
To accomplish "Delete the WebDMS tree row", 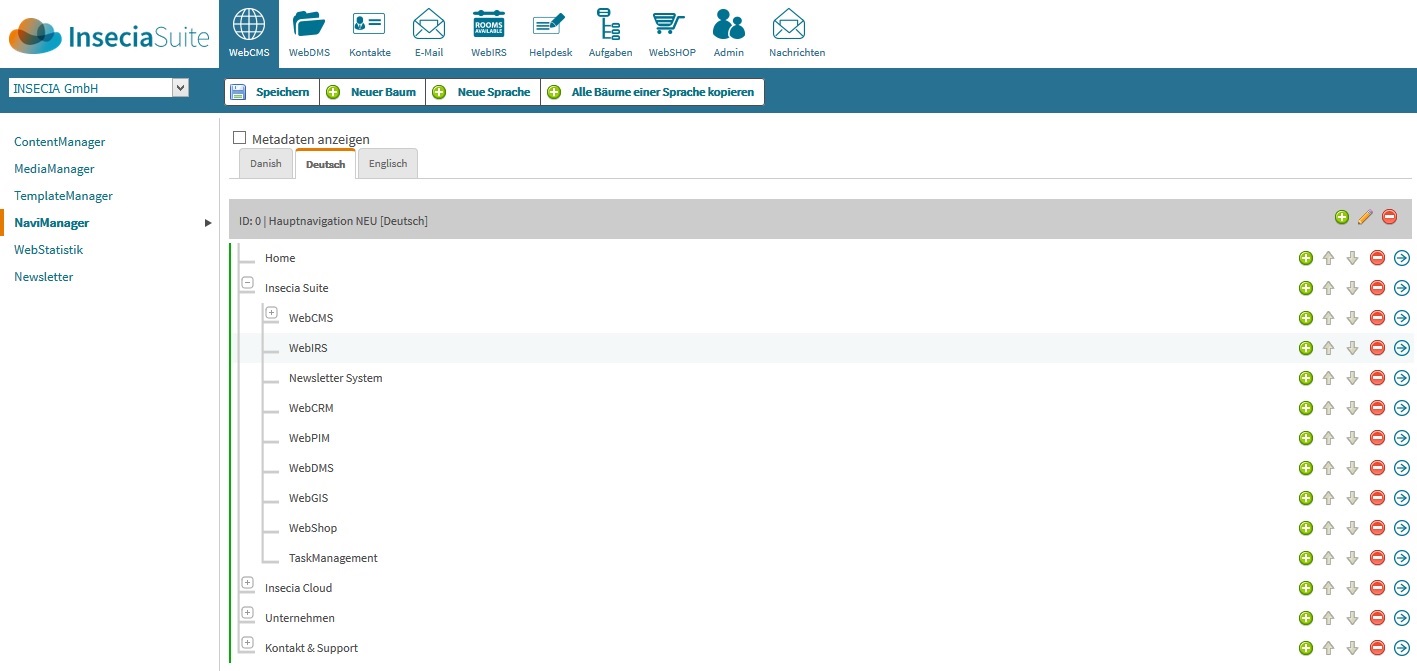I will point(1377,468).
